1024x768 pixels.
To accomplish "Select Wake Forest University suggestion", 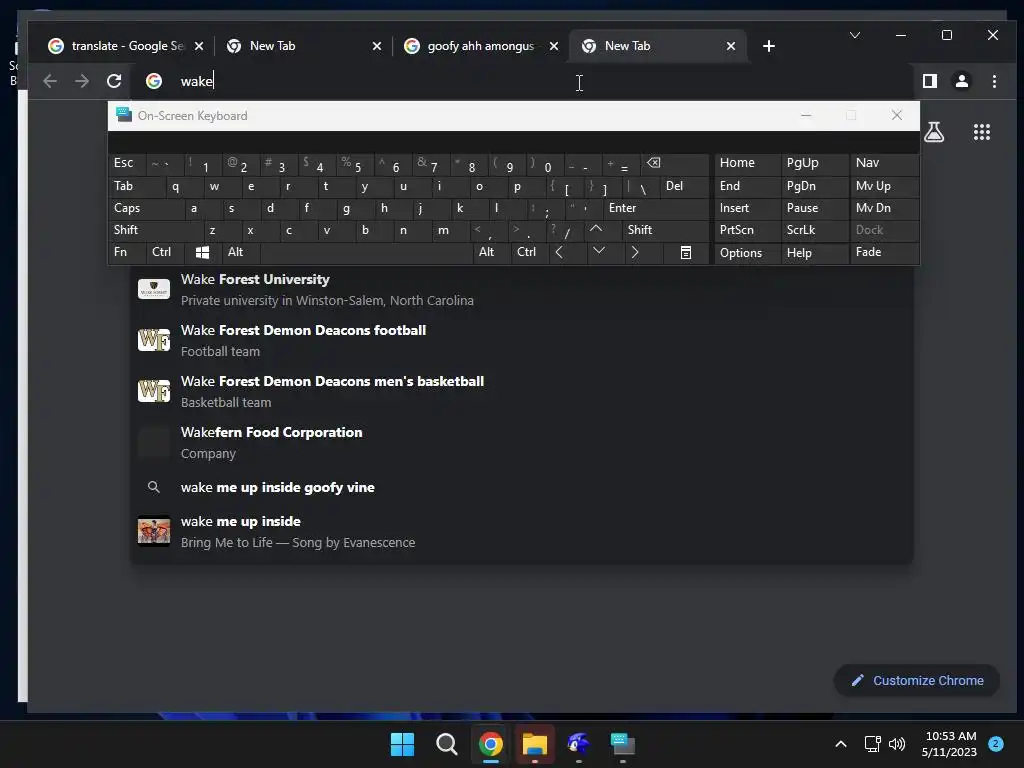I will coord(521,289).
